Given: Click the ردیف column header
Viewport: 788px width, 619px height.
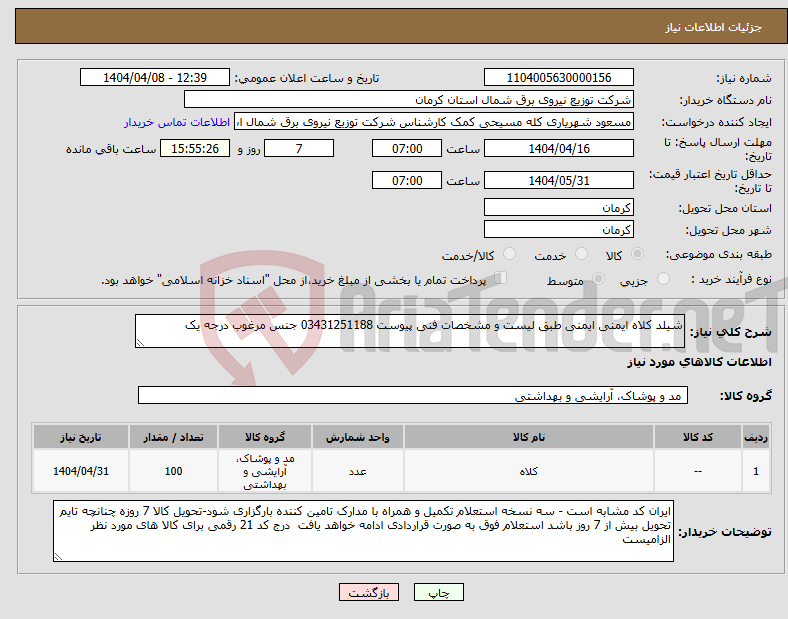Looking at the screenshot, I should (x=756, y=437).
